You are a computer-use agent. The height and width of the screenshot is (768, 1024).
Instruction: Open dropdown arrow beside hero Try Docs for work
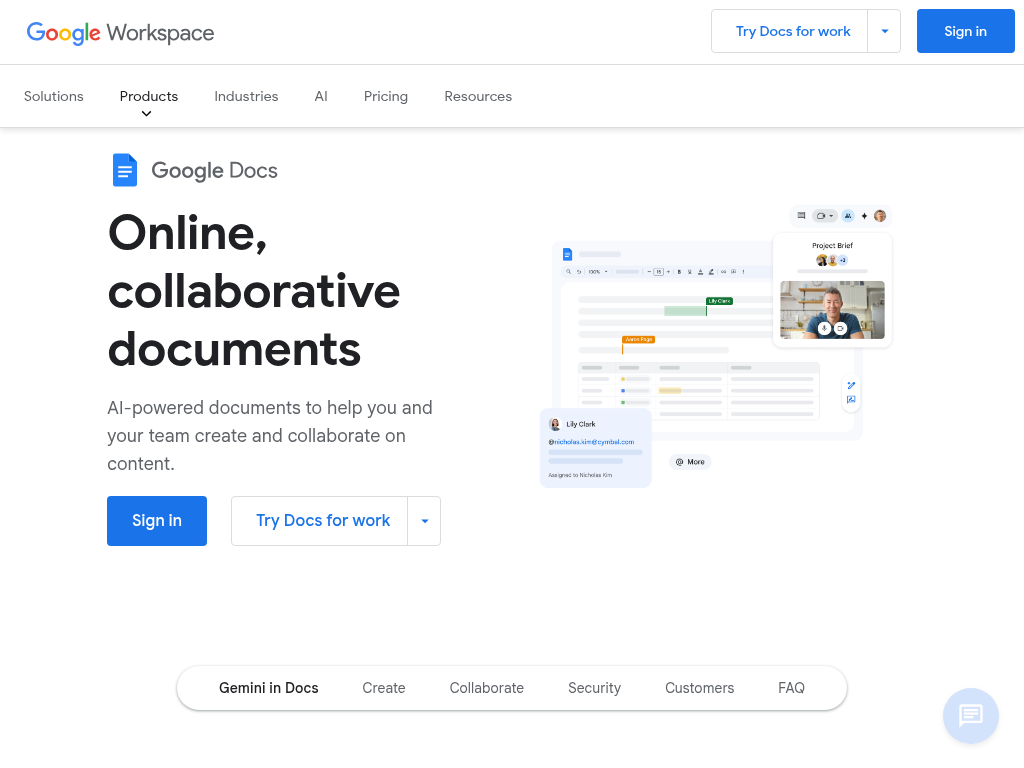tap(424, 521)
